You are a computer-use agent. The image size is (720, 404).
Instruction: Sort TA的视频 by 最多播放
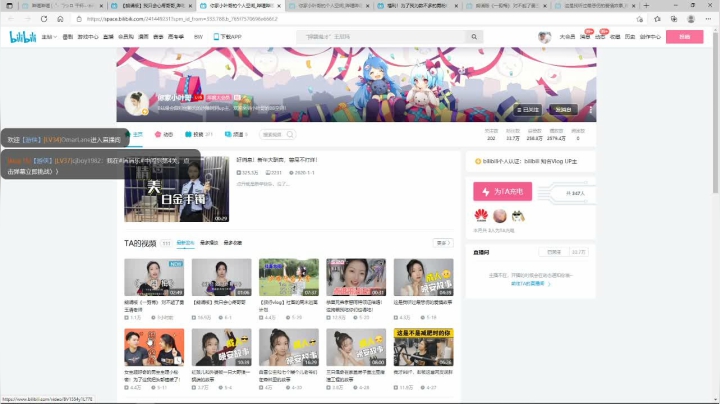pyautogui.click(x=209, y=243)
